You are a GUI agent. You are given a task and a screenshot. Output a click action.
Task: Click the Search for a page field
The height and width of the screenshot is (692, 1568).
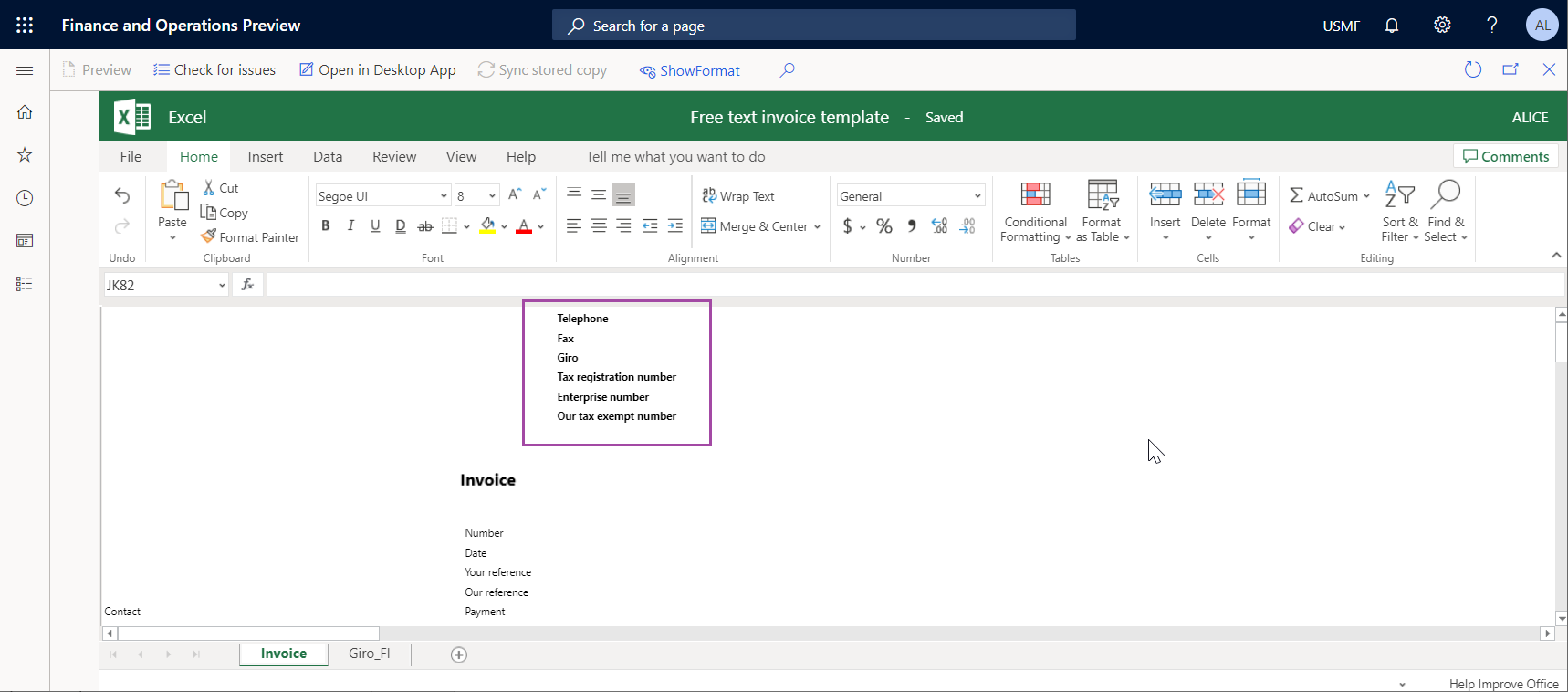click(813, 26)
